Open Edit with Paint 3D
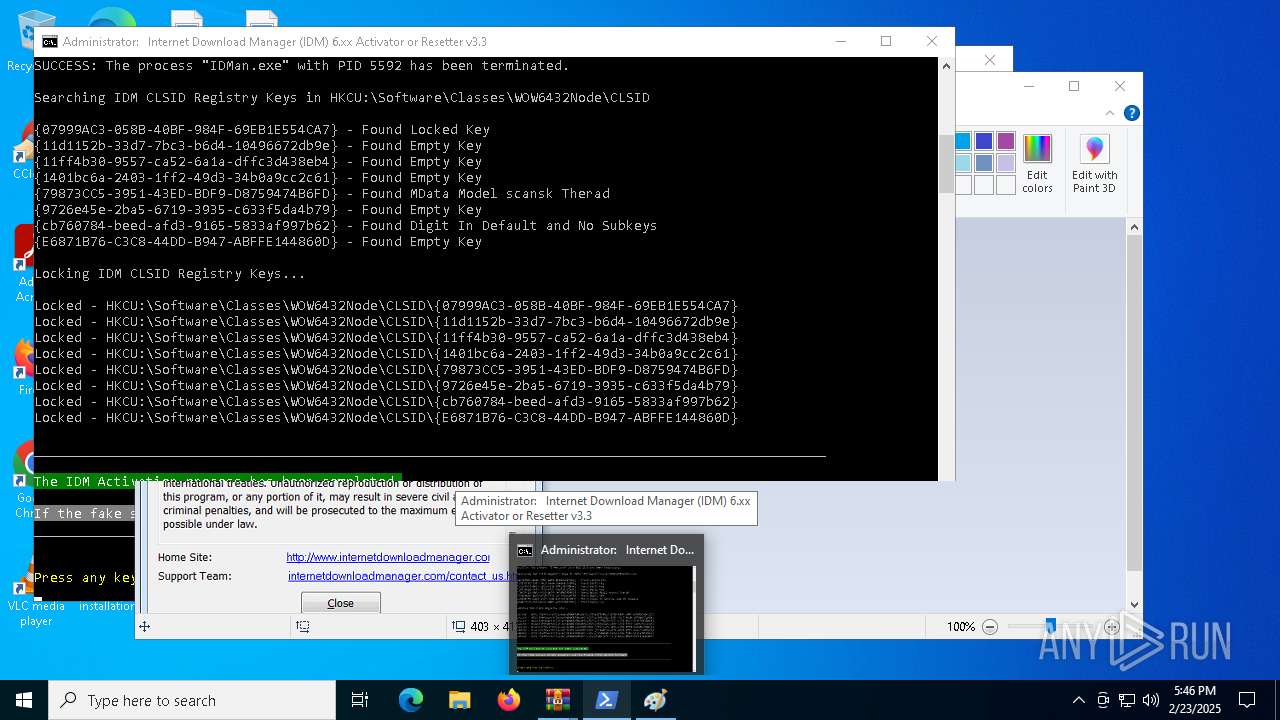 coord(1094,164)
